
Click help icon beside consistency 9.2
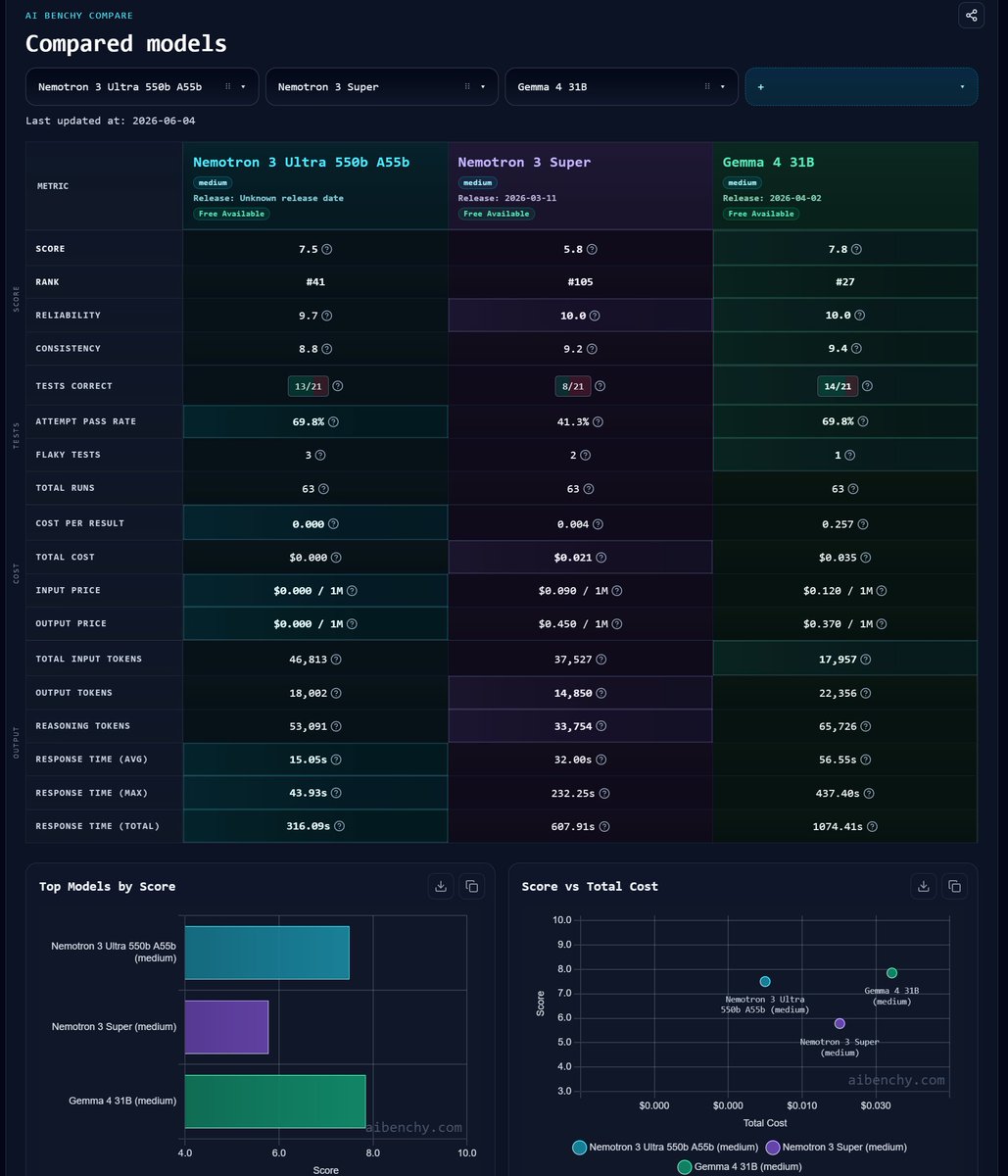tap(593, 349)
